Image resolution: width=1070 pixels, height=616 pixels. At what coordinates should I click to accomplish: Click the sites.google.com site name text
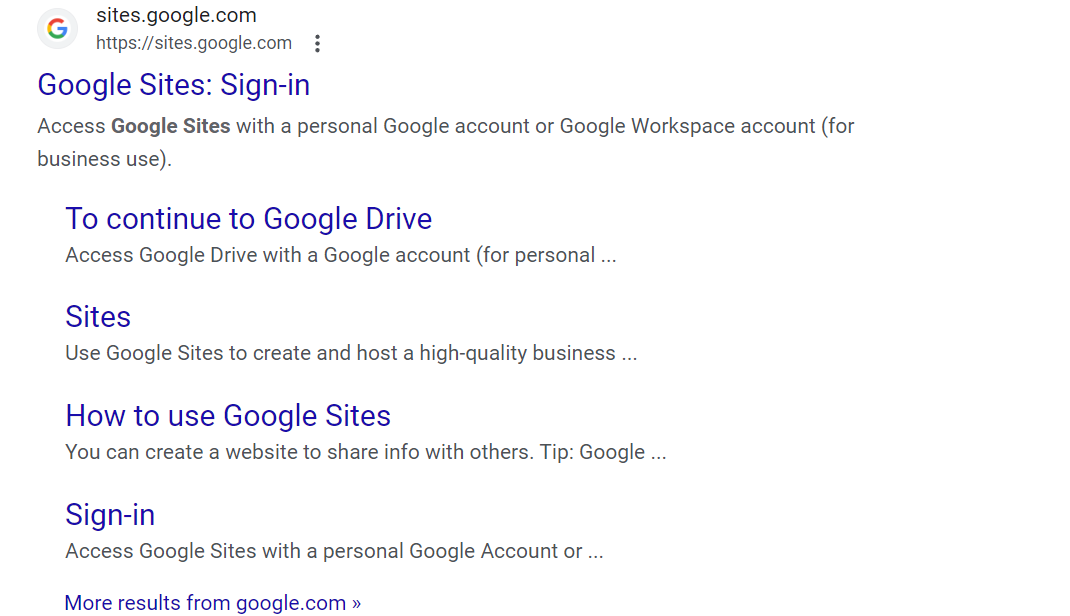pyautogui.click(x=176, y=15)
